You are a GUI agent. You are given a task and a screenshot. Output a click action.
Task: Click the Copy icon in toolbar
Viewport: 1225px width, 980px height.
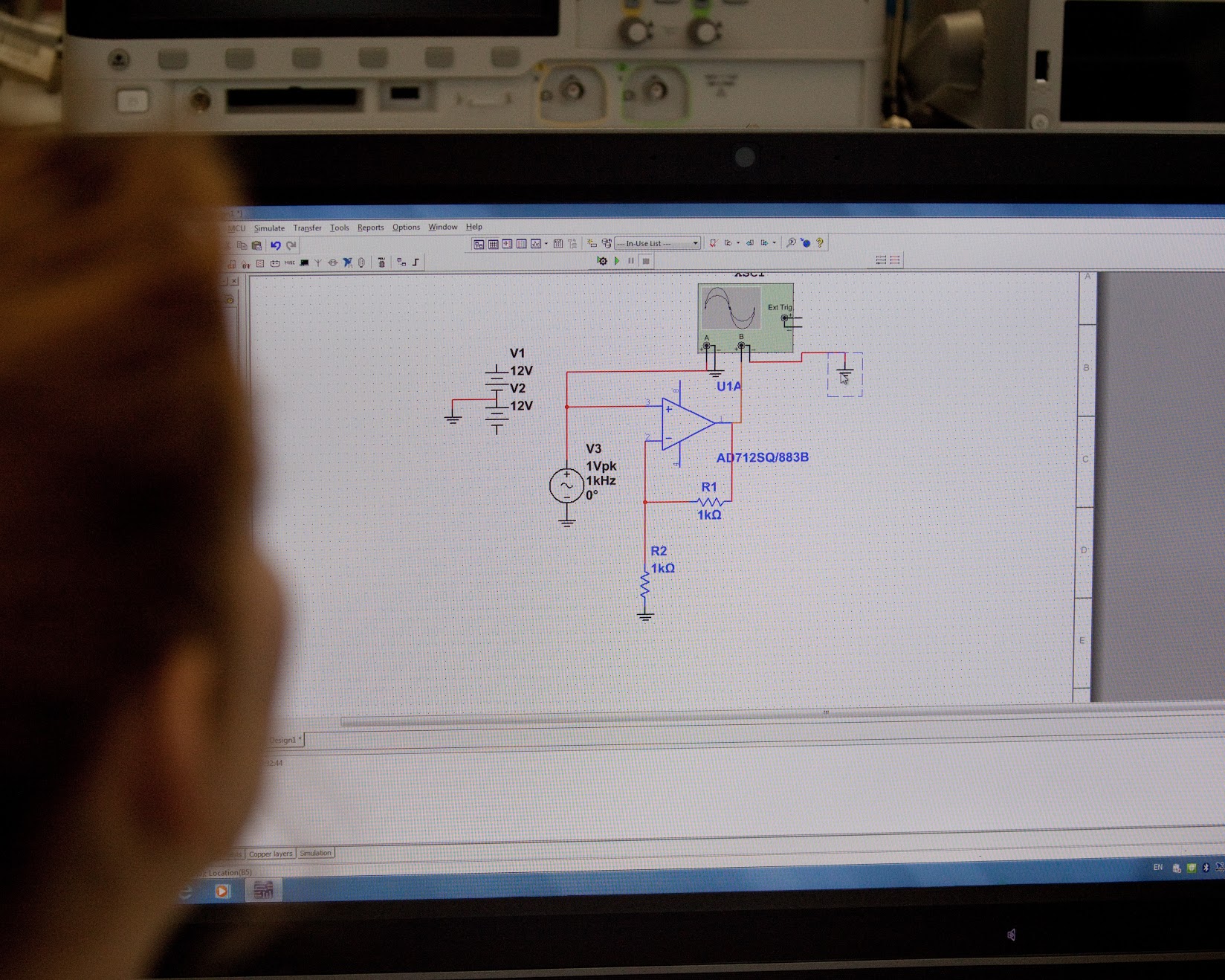[242, 245]
